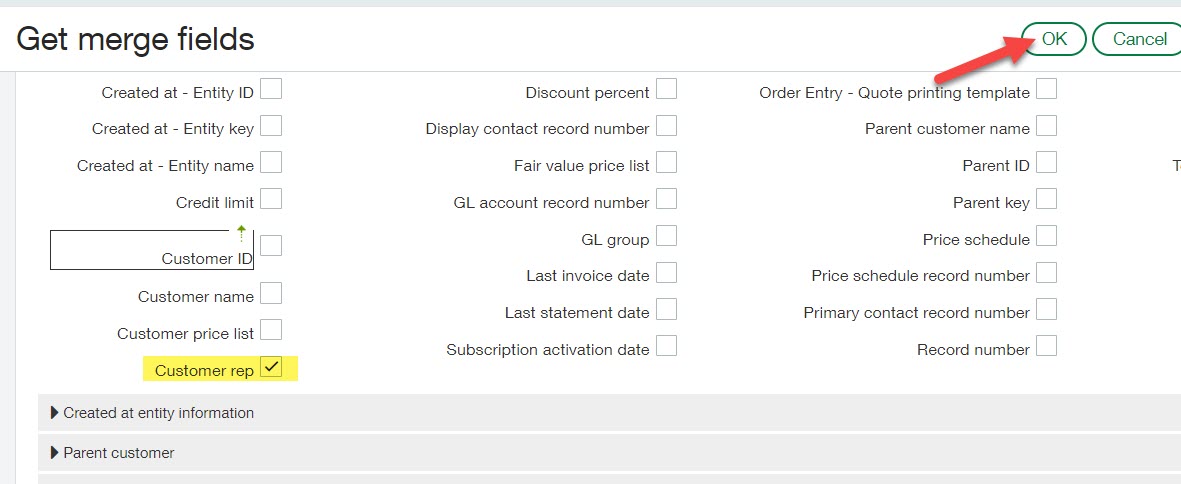Viewport: 1181px width, 484px height.
Task: Tick the Parent customer name checkbox
Action: click(x=1046, y=126)
